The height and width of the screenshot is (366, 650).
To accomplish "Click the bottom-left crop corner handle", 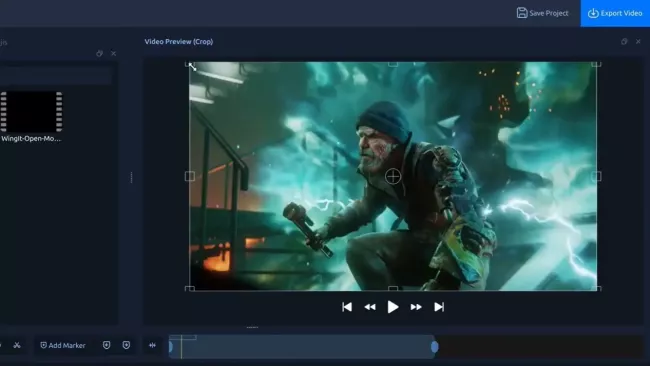I will (190, 288).
